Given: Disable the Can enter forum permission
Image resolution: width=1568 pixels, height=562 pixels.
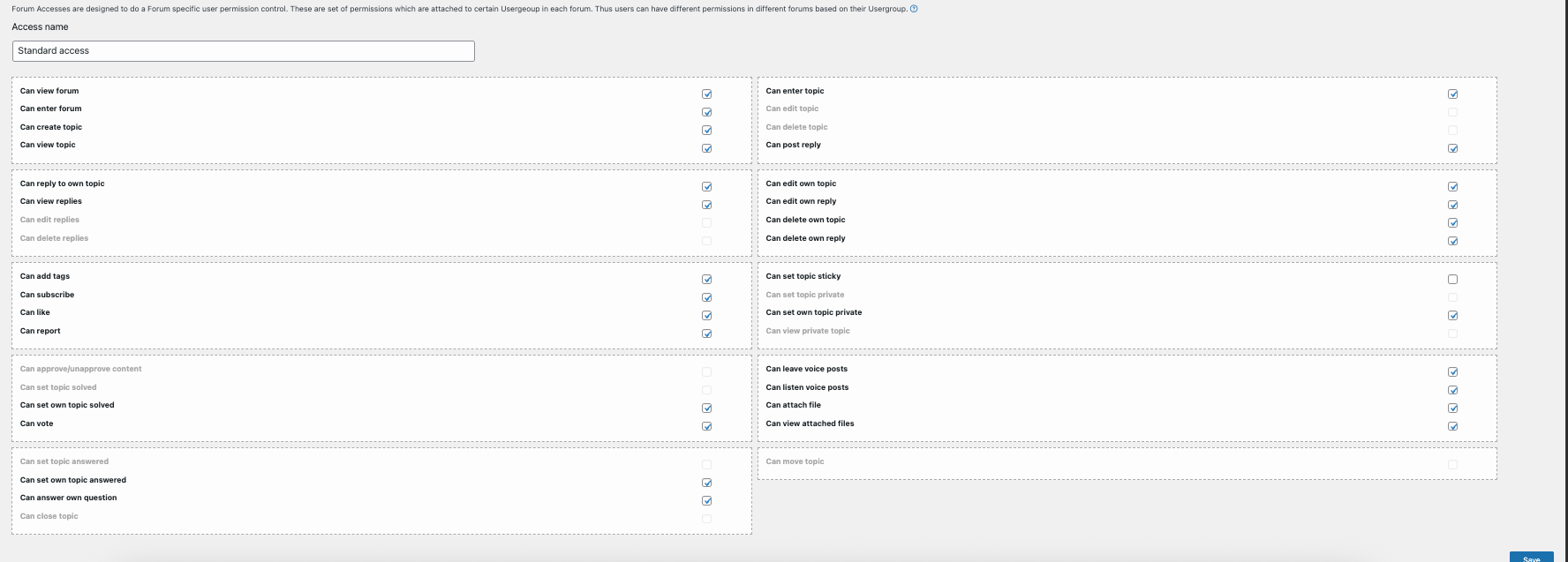Looking at the screenshot, I should tap(706, 112).
